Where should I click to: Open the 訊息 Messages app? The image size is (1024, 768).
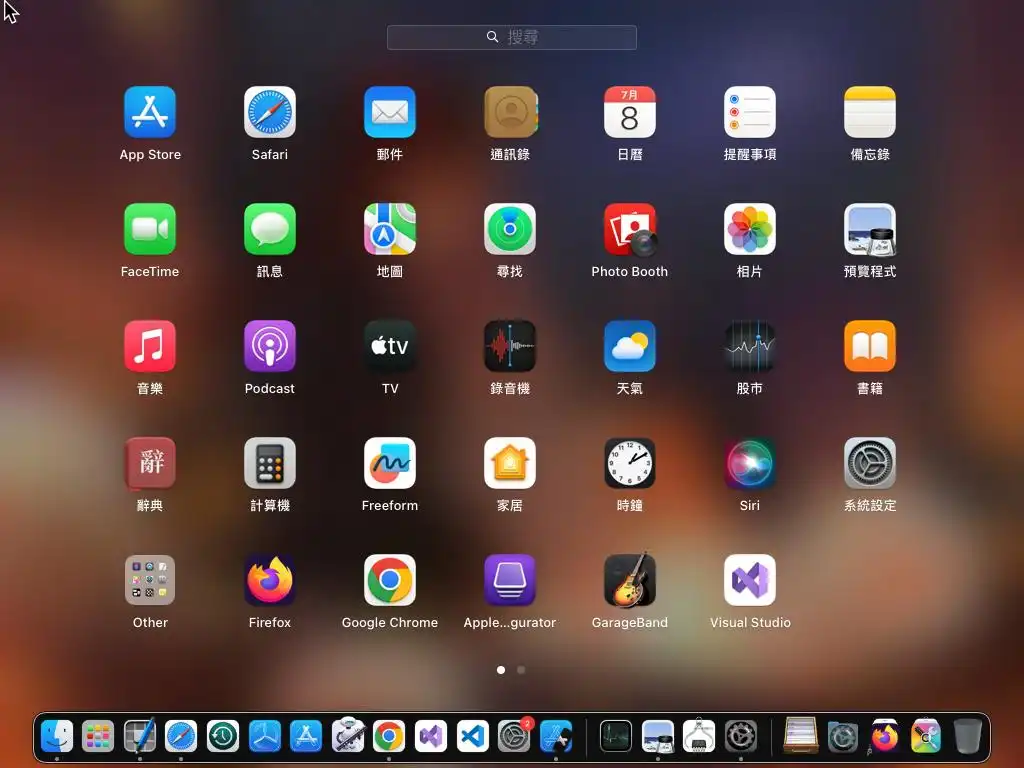(270, 229)
